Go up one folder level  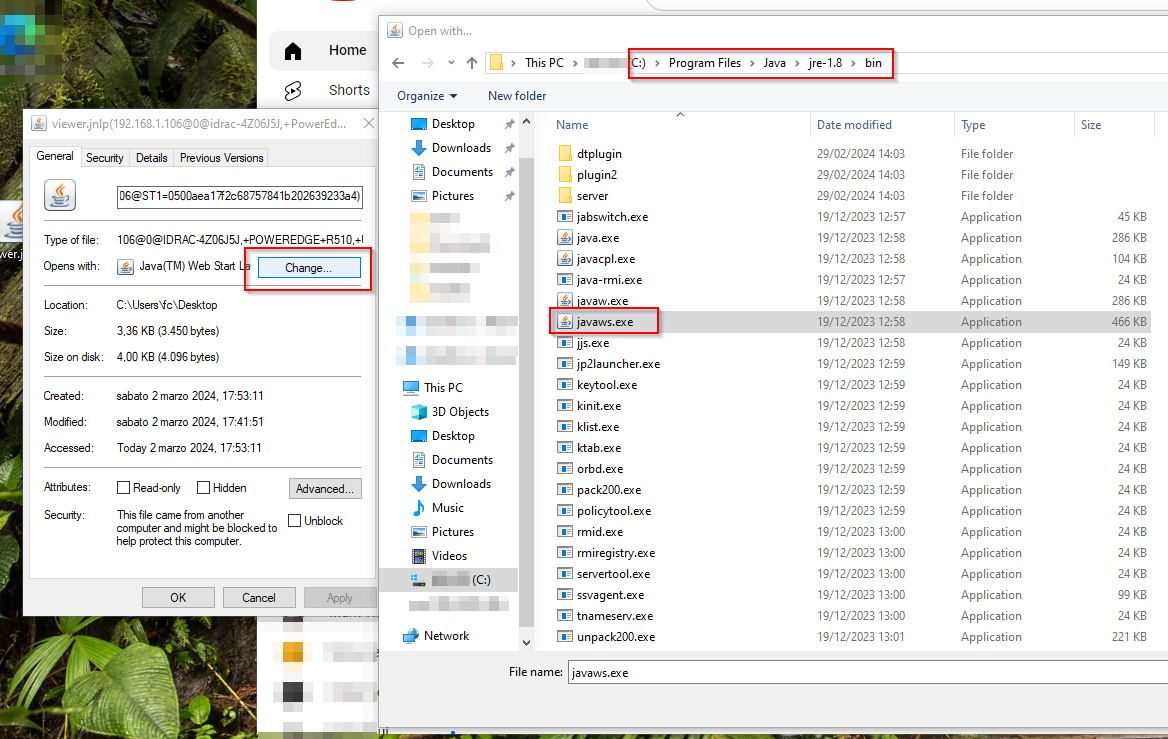(x=472, y=63)
